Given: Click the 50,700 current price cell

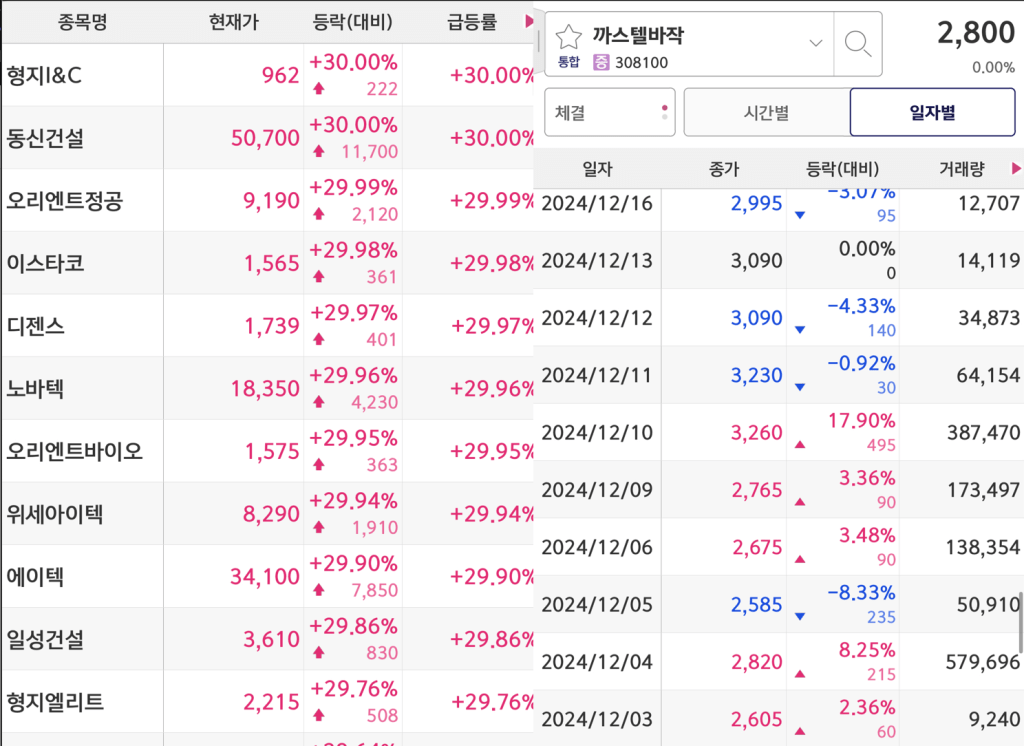Looking at the screenshot, I should pyautogui.click(x=264, y=138).
